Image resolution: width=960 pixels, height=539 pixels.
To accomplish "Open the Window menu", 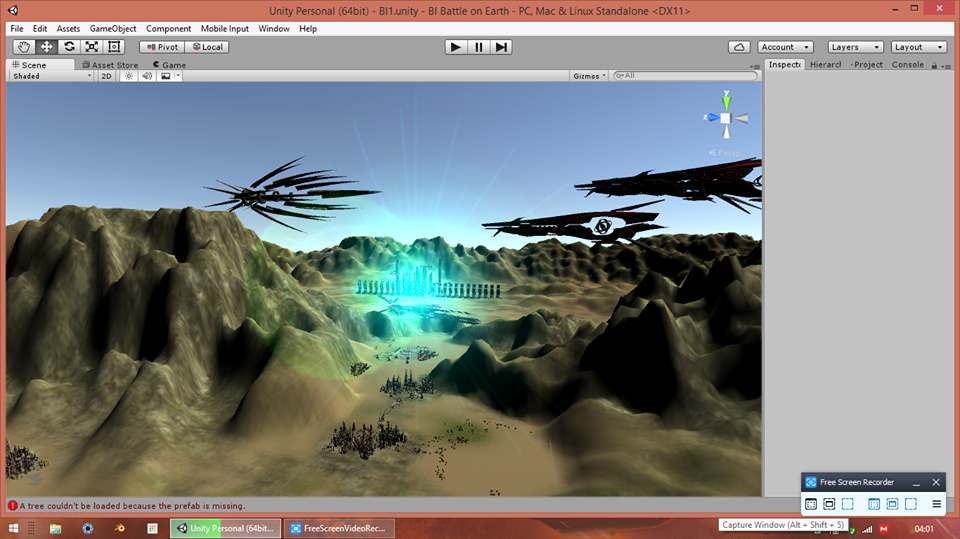I will 274,29.
